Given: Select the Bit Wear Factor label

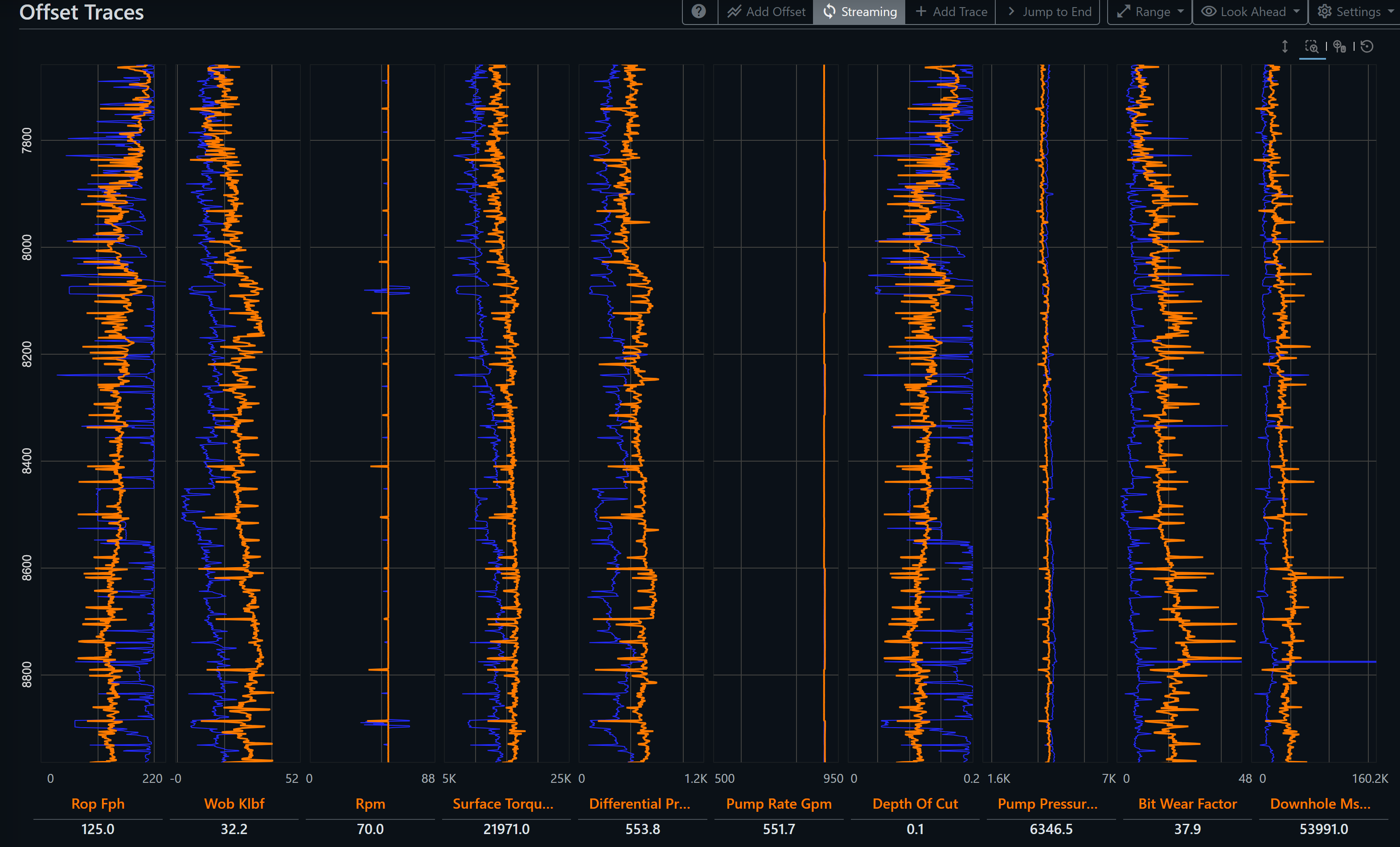Looking at the screenshot, I should tap(1187, 804).
